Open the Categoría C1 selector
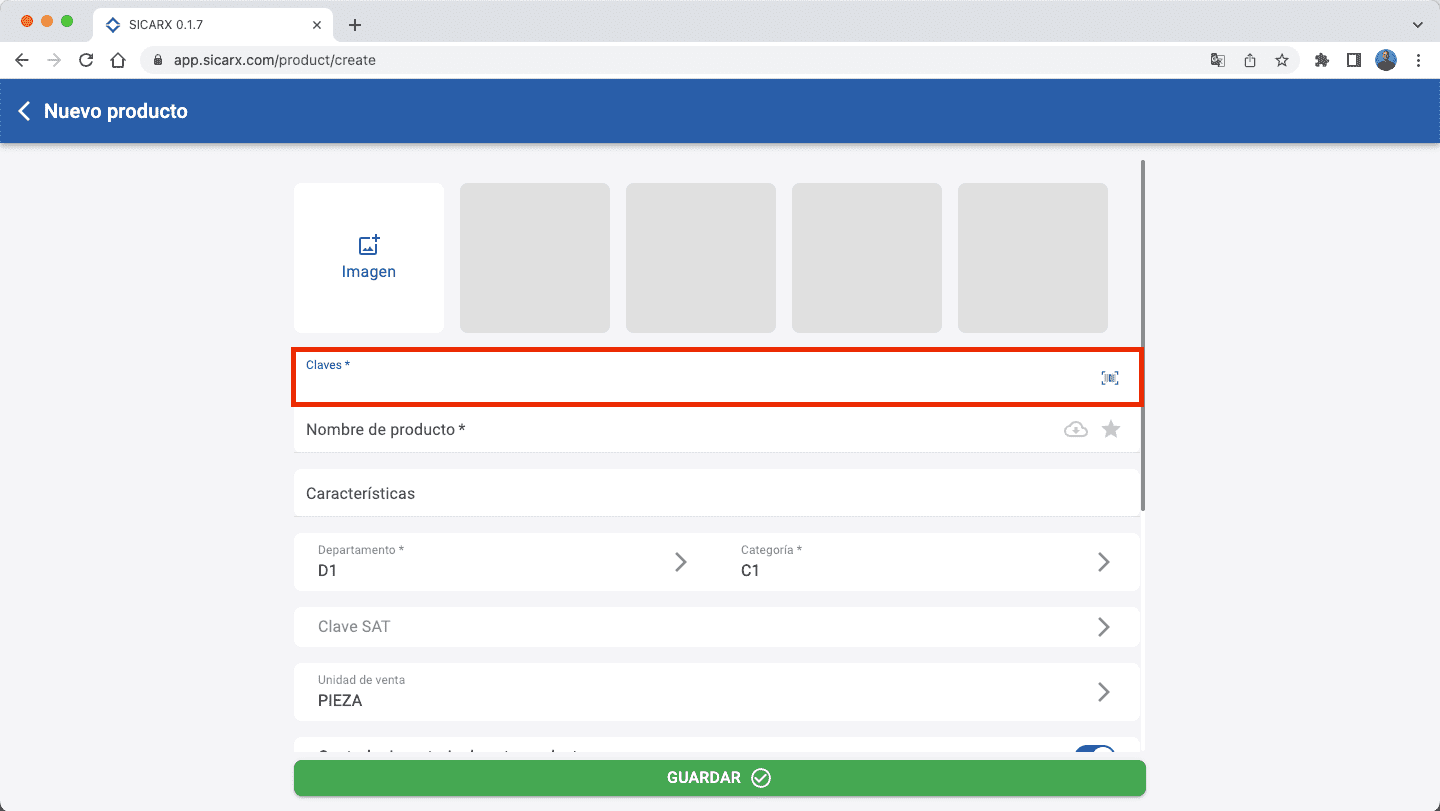 (x=1104, y=562)
